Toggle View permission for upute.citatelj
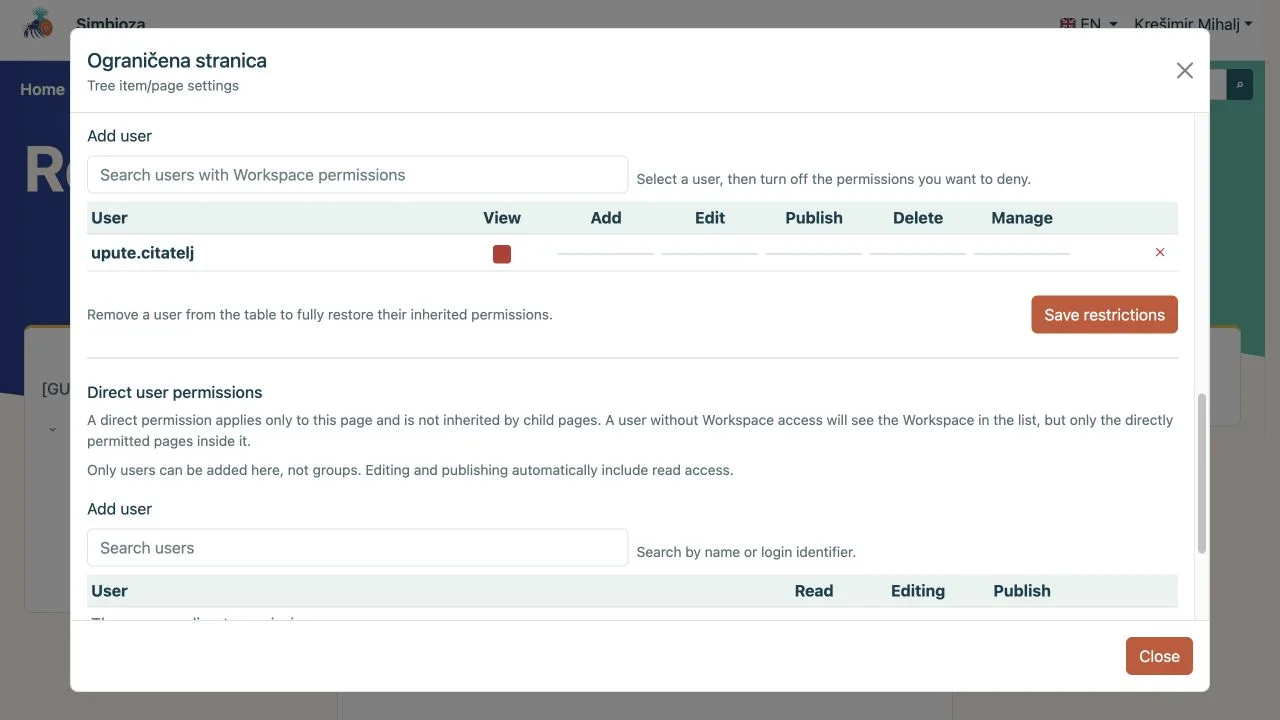Image resolution: width=1280 pixels, height=720 pixels. point(502,254)
